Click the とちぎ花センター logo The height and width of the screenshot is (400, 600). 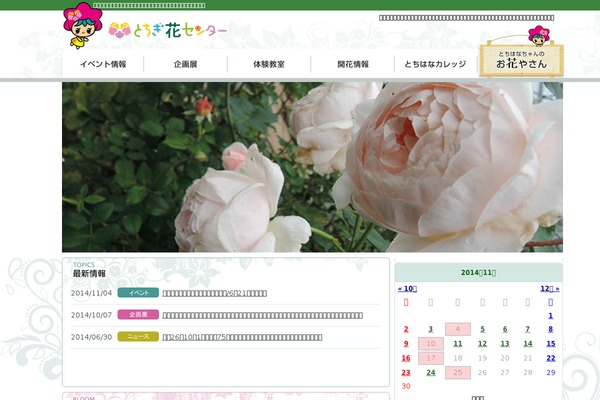168,30
